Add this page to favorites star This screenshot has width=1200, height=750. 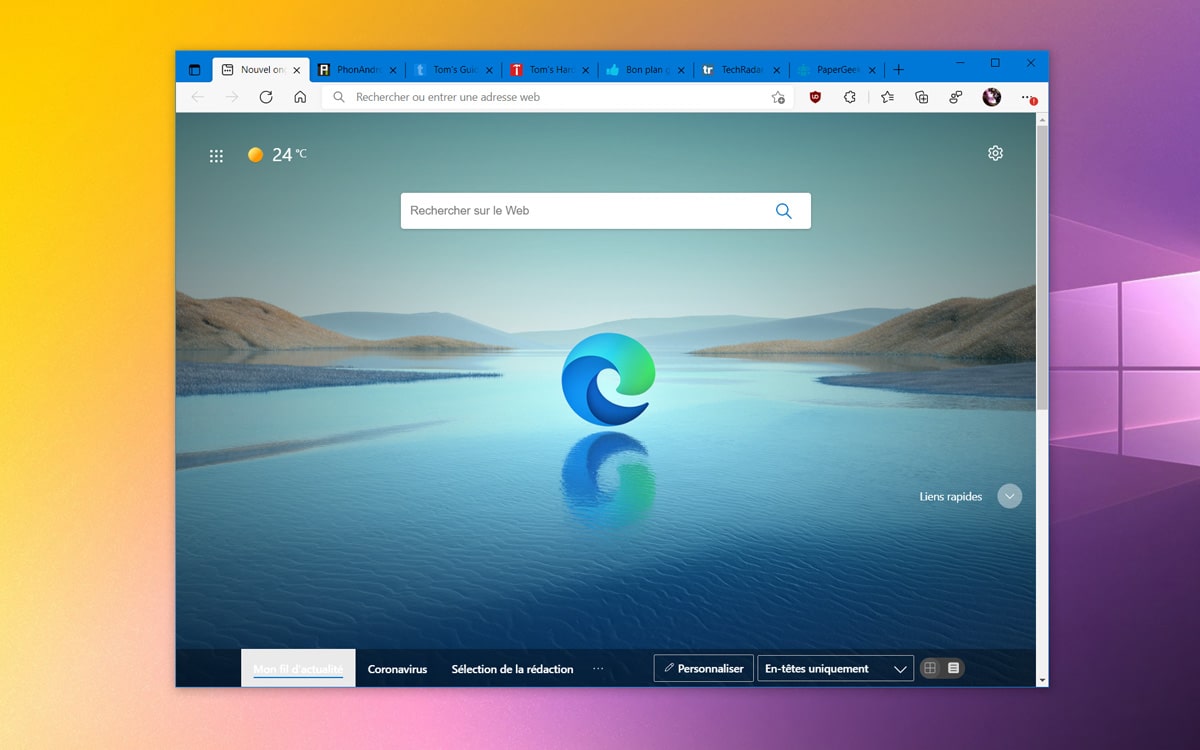[x=778, y=97]
